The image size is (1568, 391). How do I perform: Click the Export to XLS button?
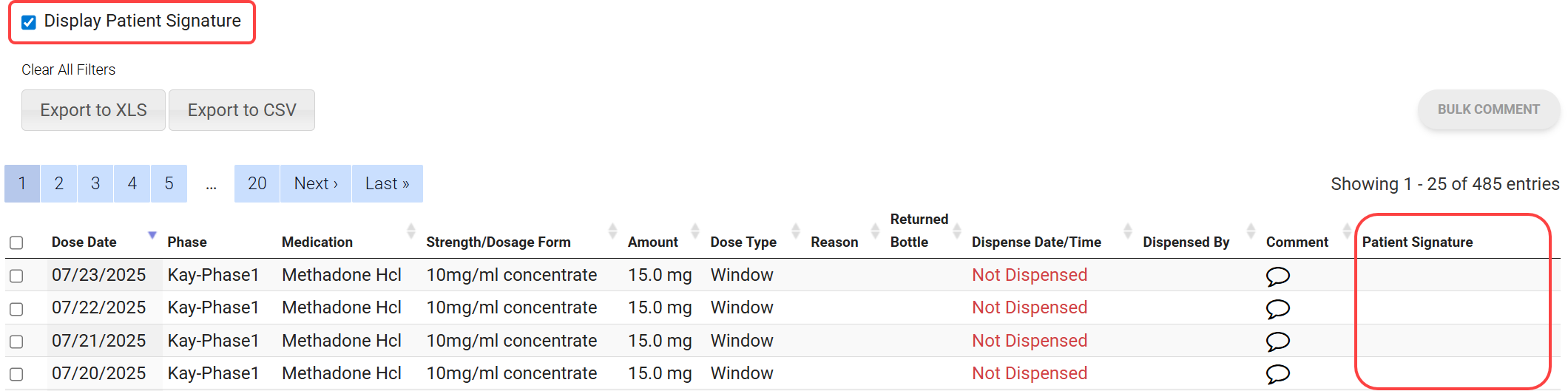93,110
